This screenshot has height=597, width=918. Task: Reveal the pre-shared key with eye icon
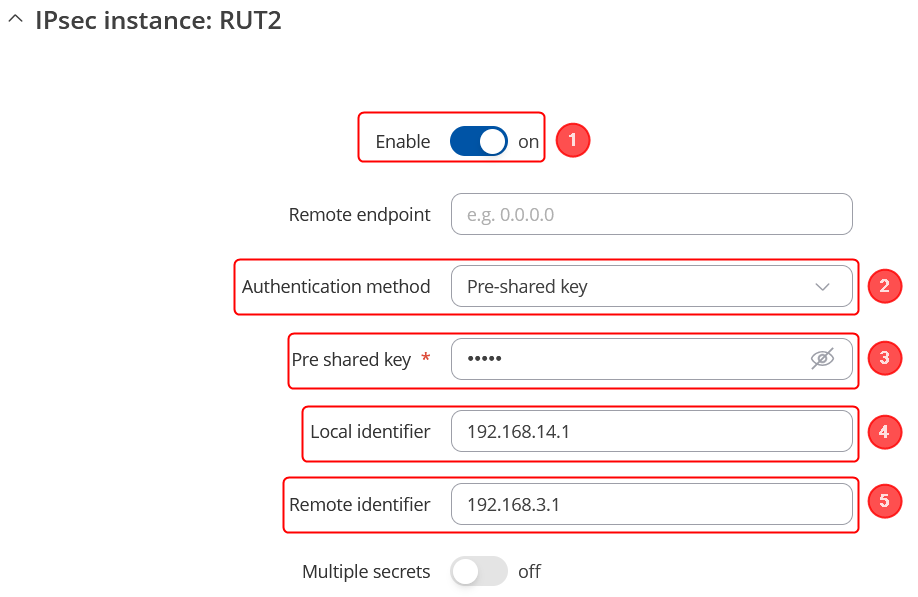(x=822, y=359)
